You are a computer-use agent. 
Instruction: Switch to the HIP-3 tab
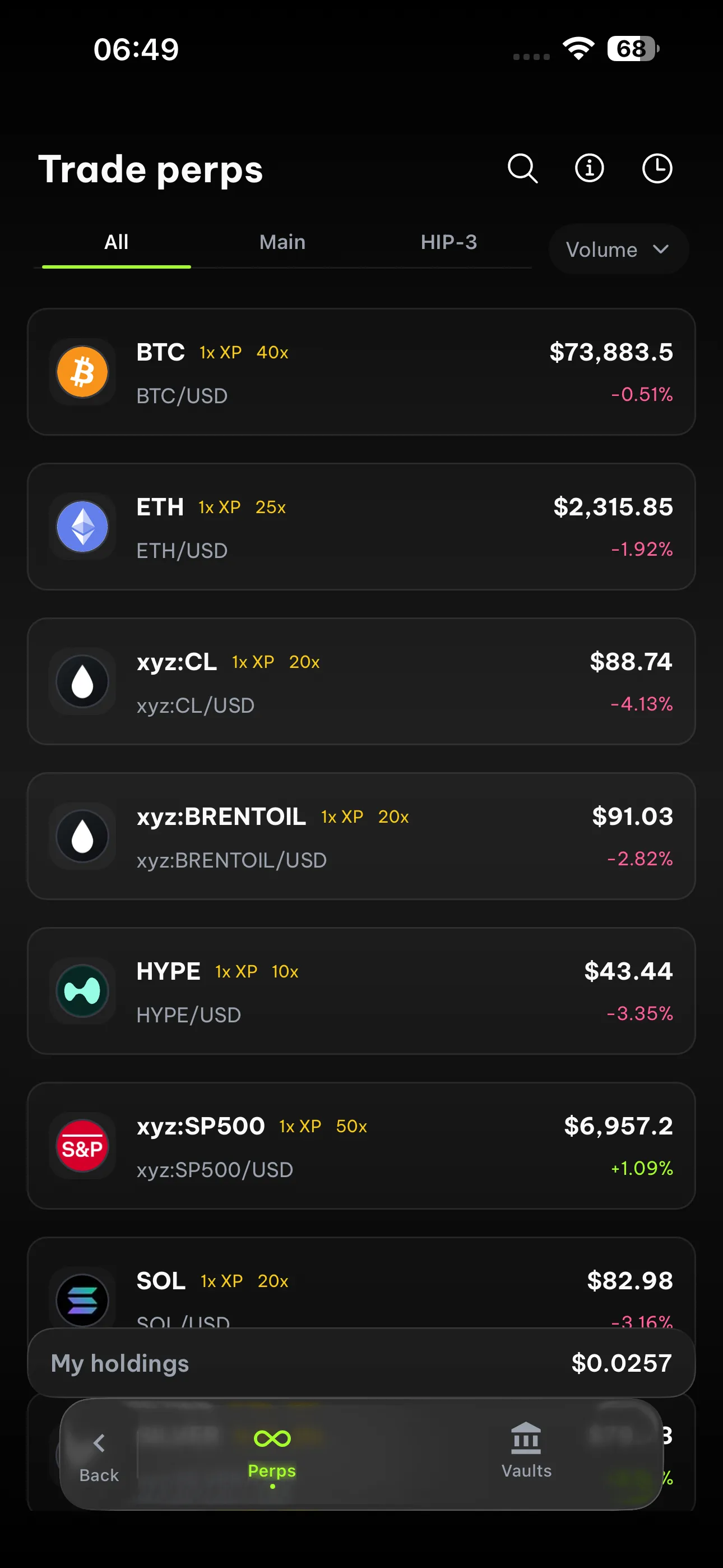(448, 242)
